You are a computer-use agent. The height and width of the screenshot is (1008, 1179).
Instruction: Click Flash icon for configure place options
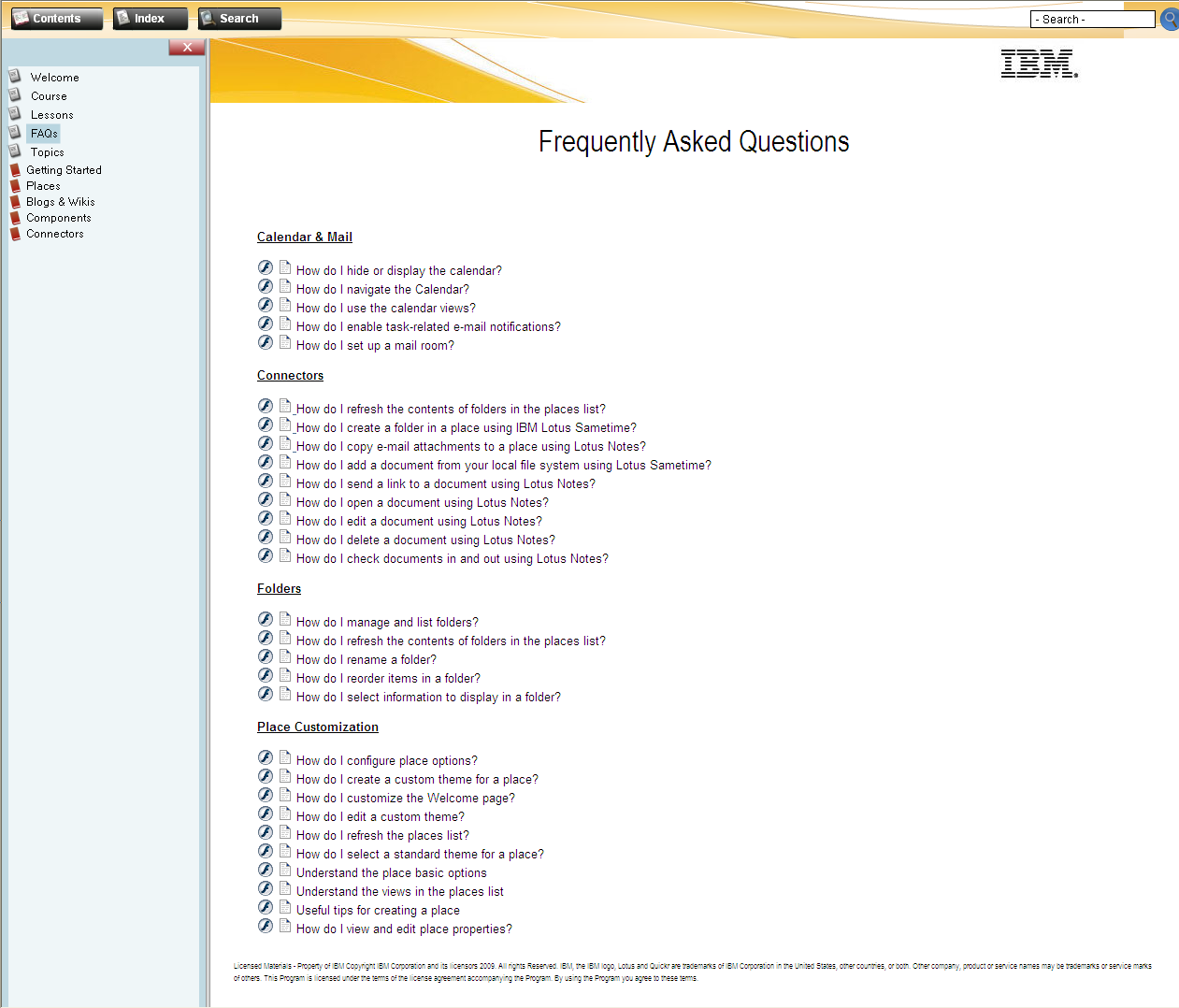coord(266,757)
